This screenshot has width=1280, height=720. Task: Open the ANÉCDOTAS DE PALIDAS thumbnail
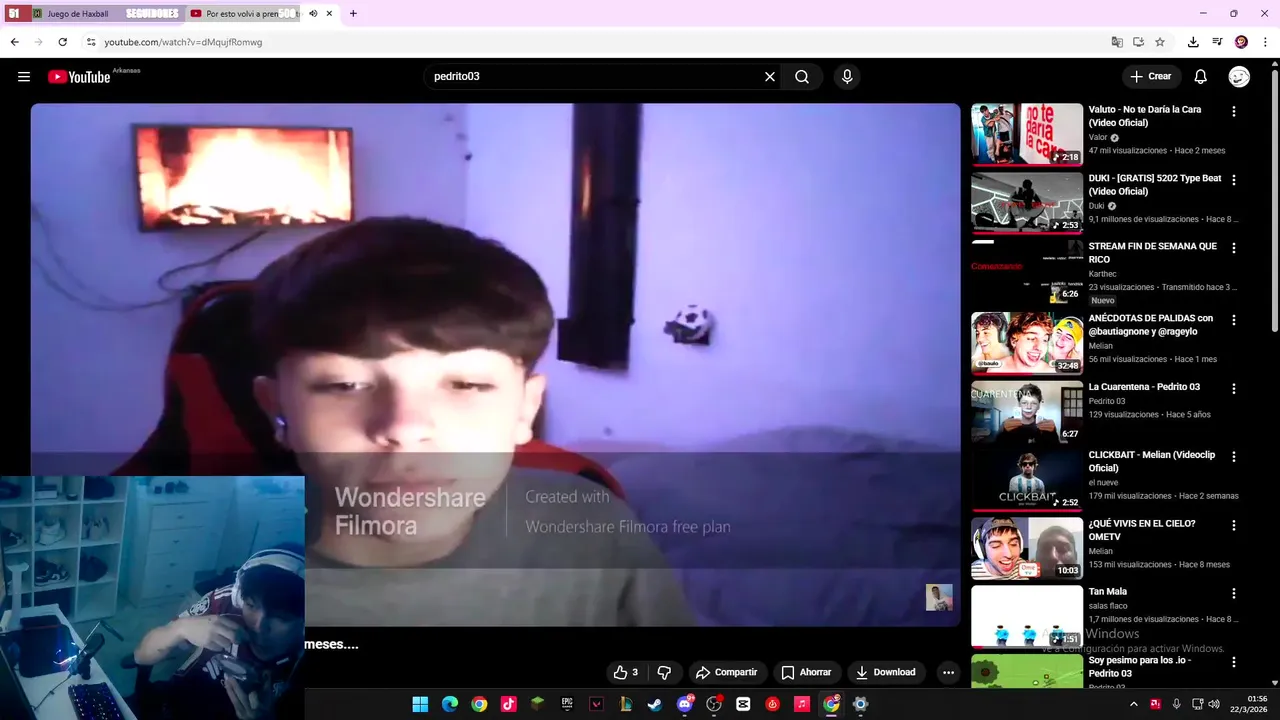click(1027, 343)
